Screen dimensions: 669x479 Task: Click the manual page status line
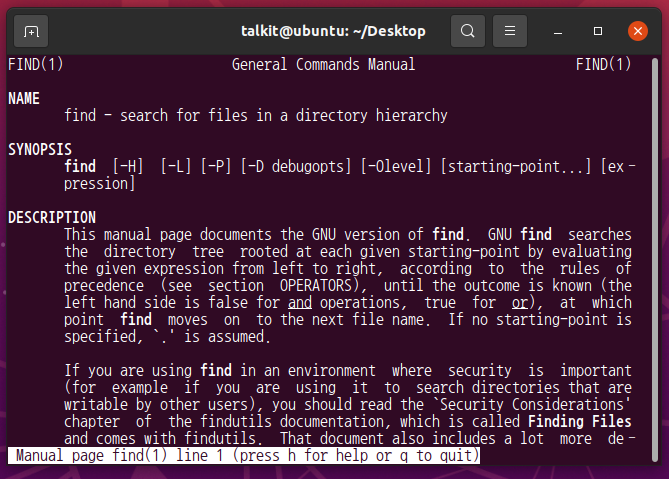click(244, 456)
